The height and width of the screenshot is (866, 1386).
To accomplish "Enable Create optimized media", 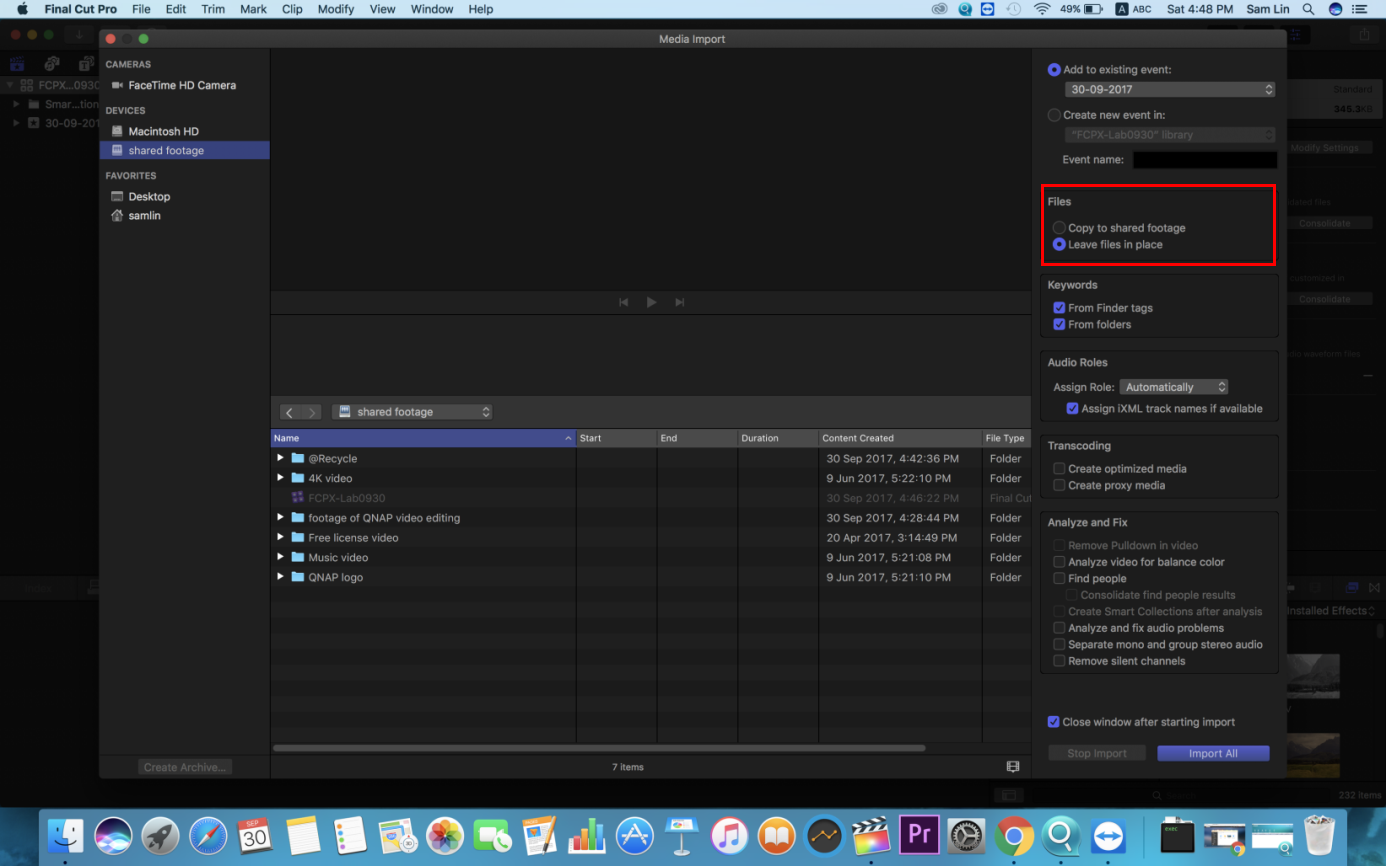I will (x=1059, y=468).
